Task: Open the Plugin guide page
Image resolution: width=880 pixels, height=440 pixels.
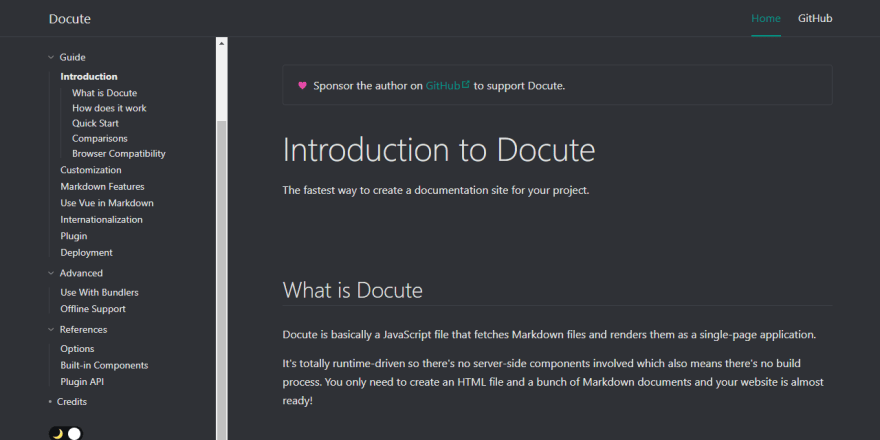Action: (x=74, y=236)
